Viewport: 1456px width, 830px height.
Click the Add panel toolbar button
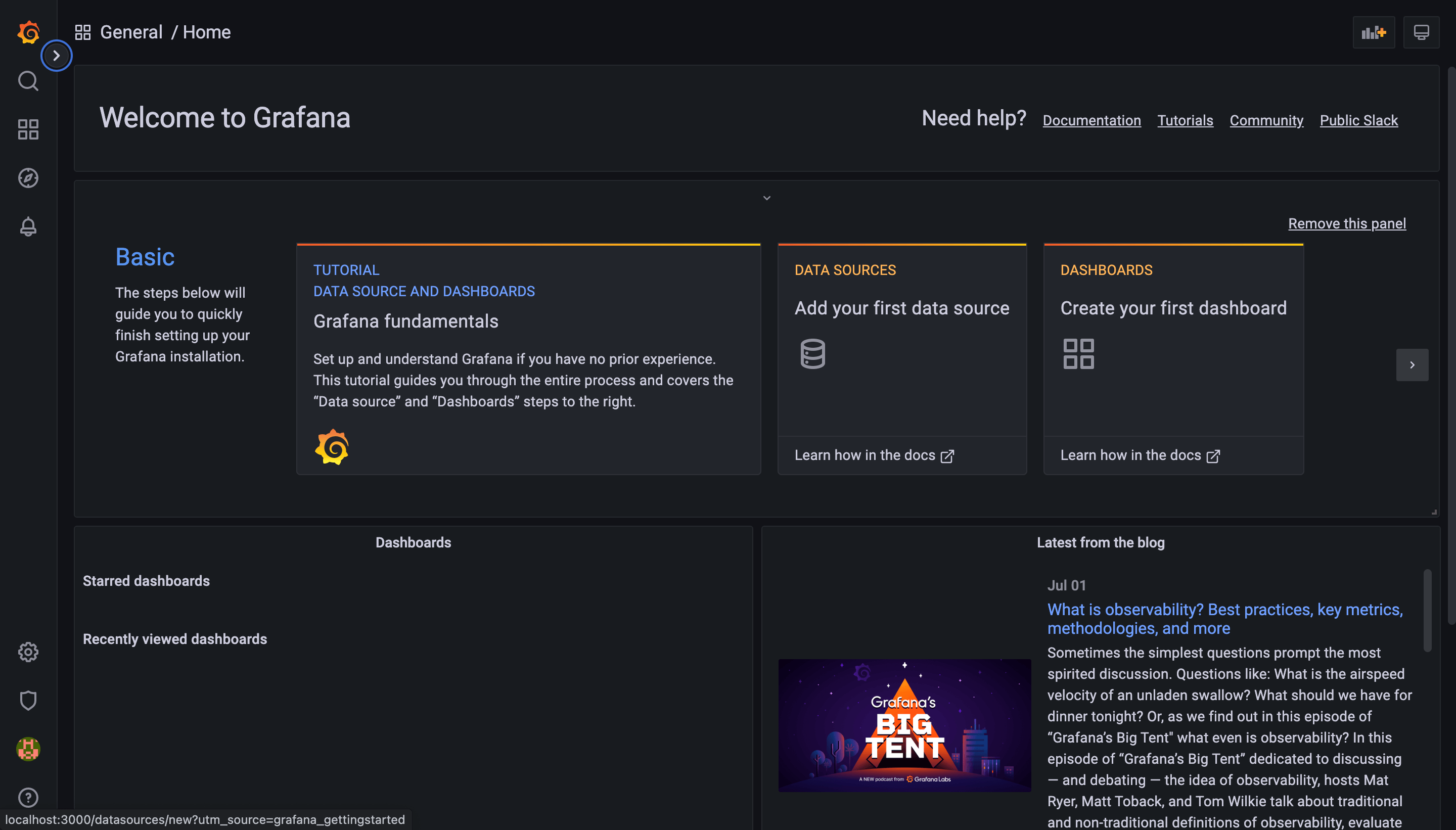(x=1373, y=32)
